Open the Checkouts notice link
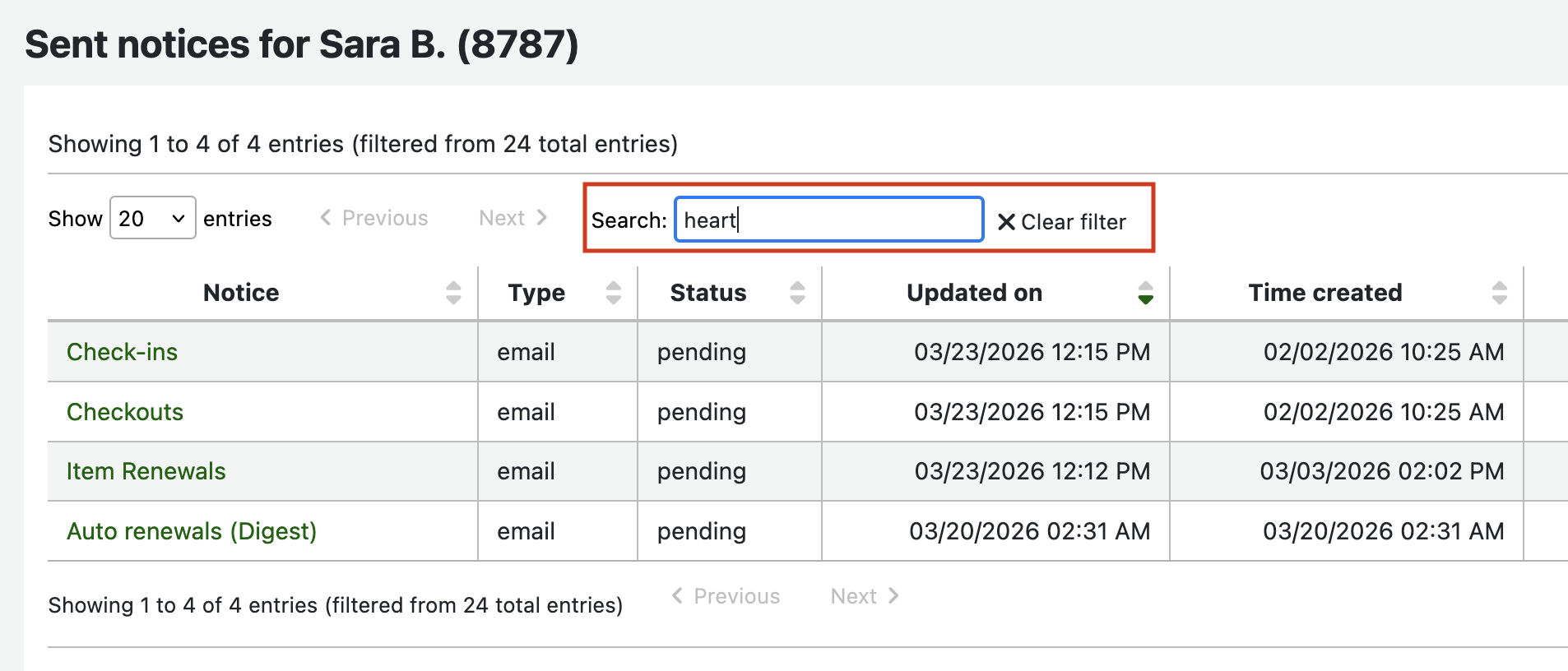The image size is (1568, 671). tap(125, 412)
